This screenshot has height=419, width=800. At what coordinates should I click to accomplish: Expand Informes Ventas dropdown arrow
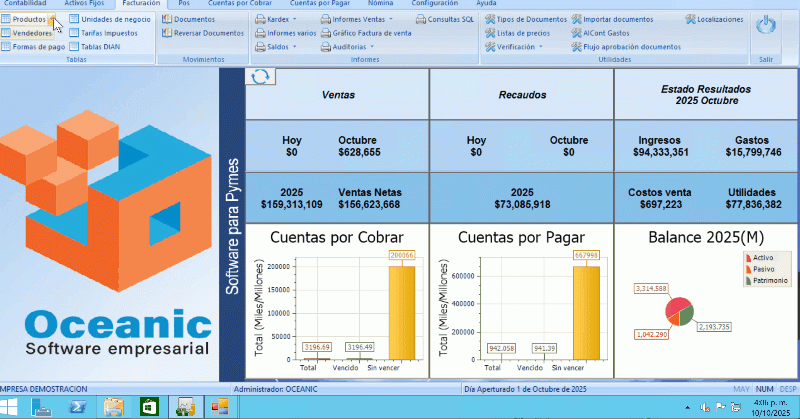391,19
